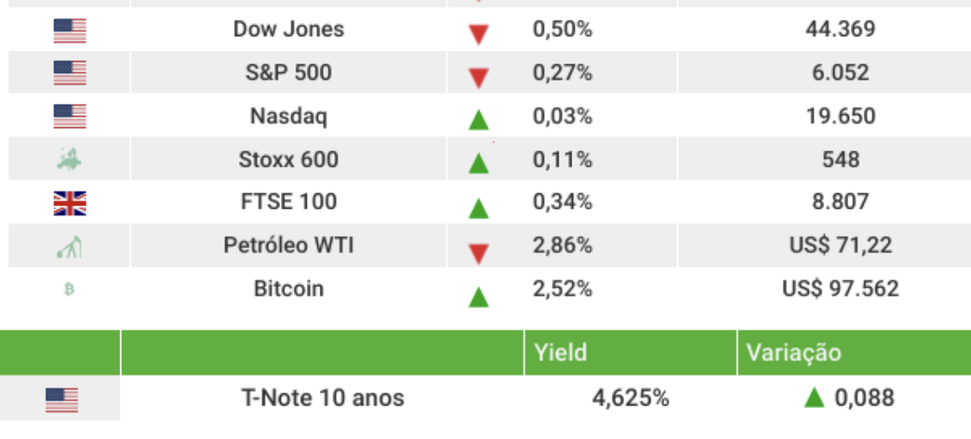The image size is (971, 439).
Task: Click the S&P 500 value 6.052
Action: (x=840, y=73)
